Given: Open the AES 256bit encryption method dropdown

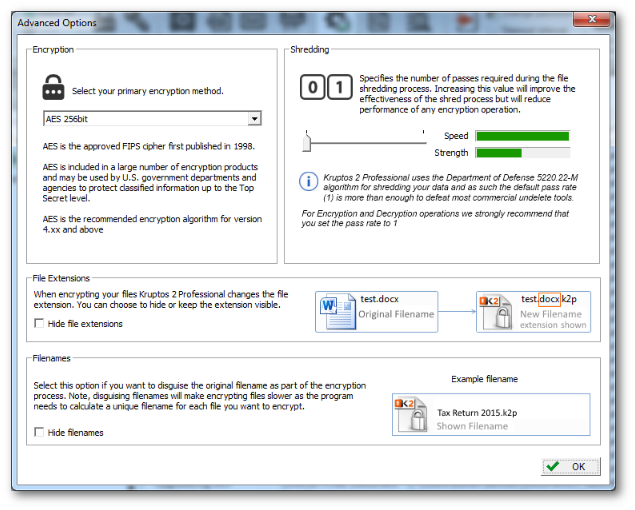Looking at the screenshot, I should pos(152,119).
